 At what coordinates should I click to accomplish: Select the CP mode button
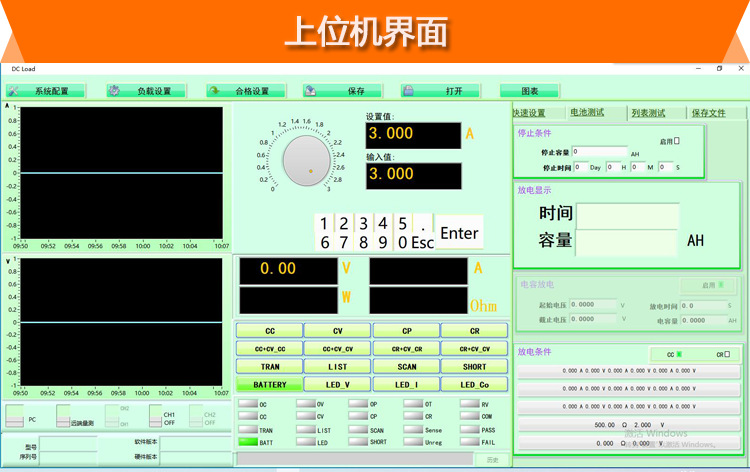pyautogui.click(x=407, y=331)
